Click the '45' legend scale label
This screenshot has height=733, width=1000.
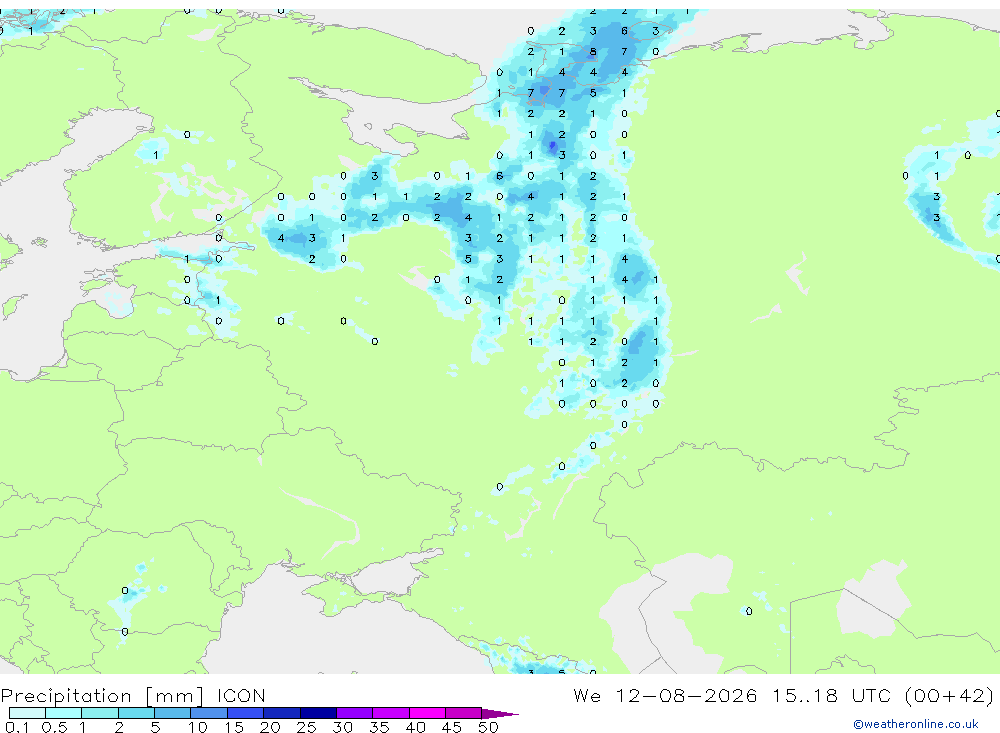(x=452, y=727)
